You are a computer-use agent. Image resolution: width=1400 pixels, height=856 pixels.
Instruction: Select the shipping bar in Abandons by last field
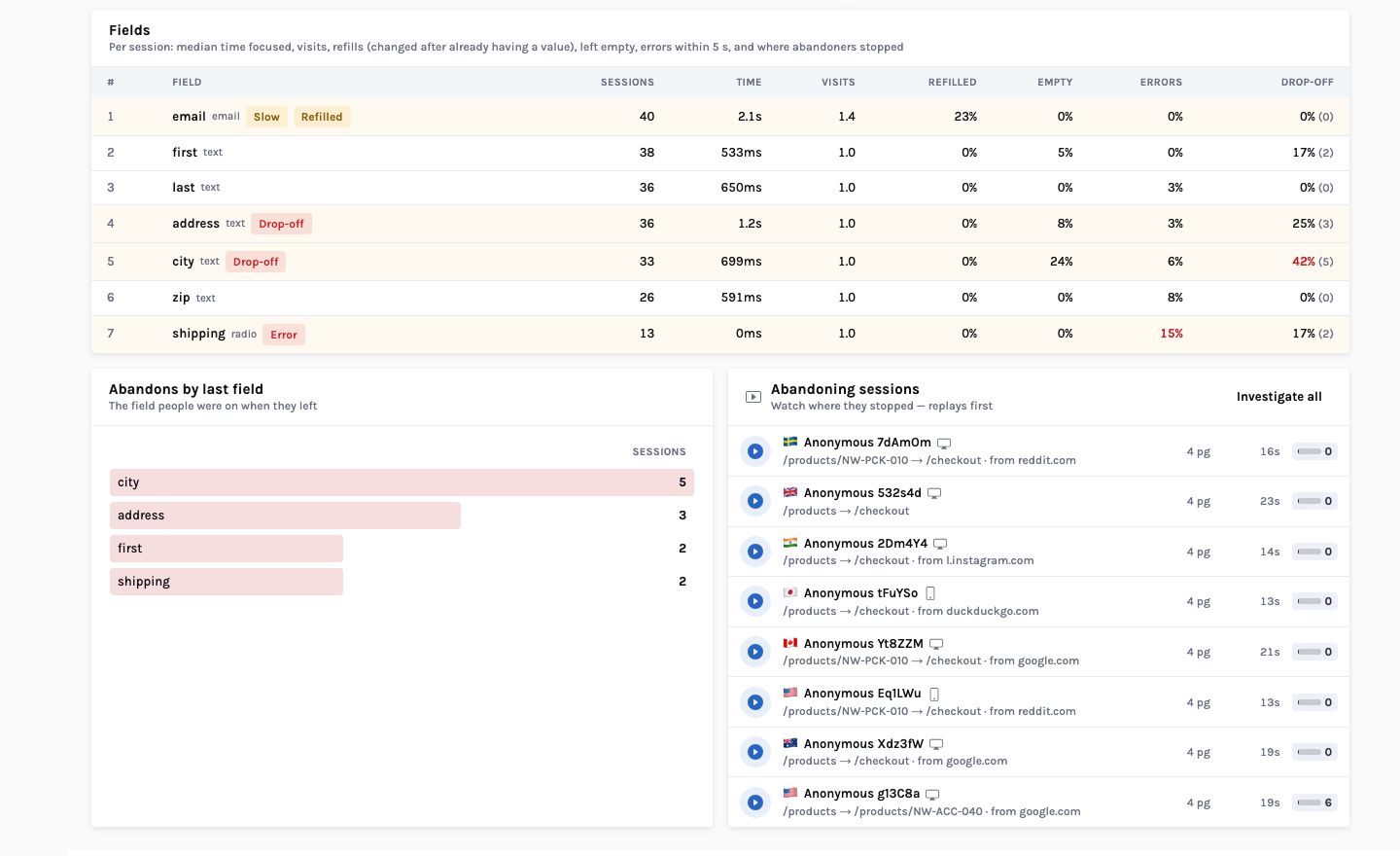227,582
